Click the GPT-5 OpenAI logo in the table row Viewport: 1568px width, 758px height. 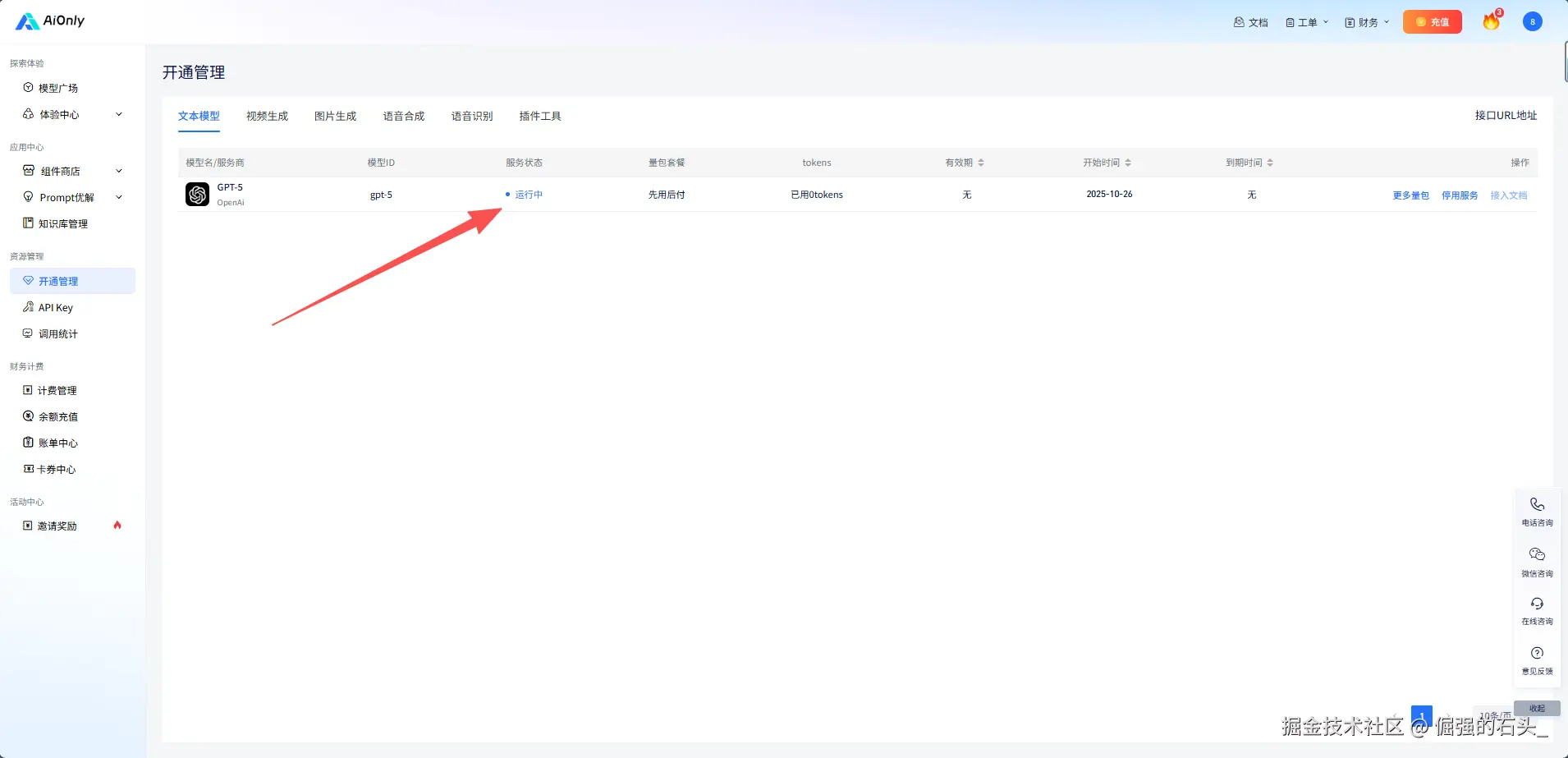click(197, 195)
